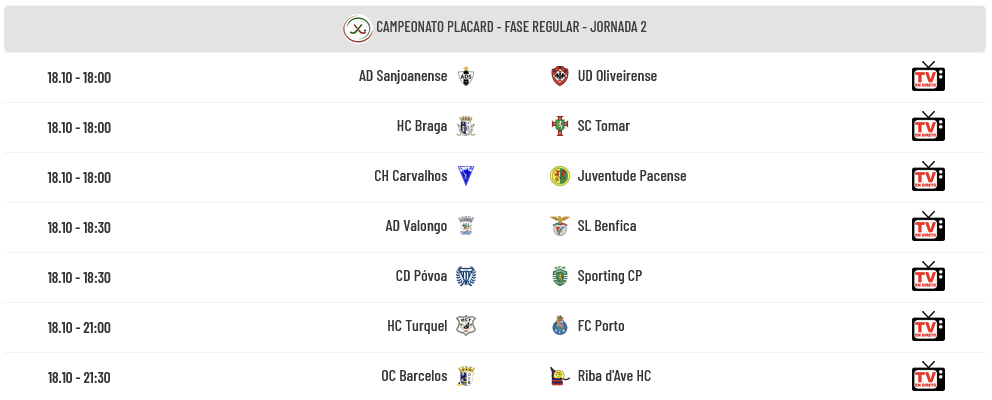Click the UD Oliveirense club crest

[x=560, y=76]
